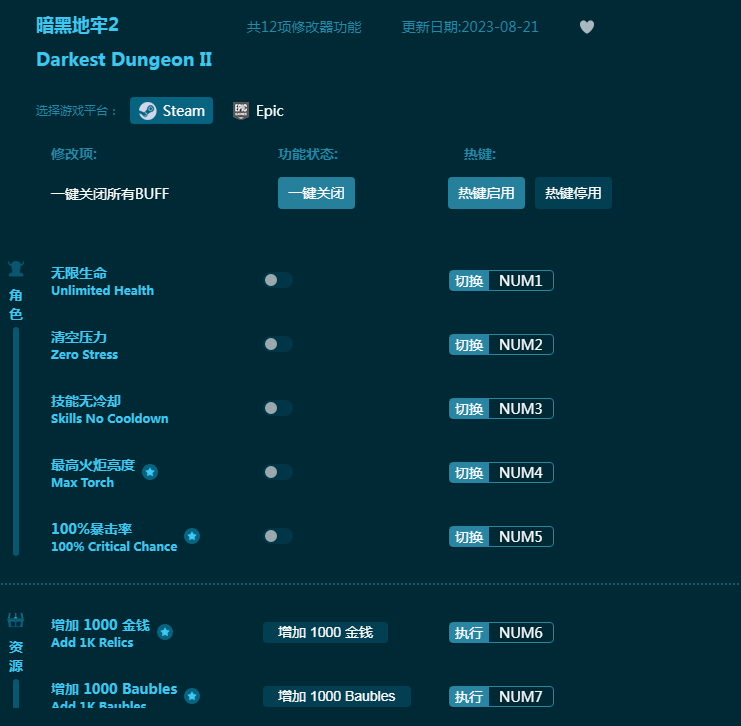Switch to Epic platform tab
Screen dimensions: 741x726
point(258,111)
